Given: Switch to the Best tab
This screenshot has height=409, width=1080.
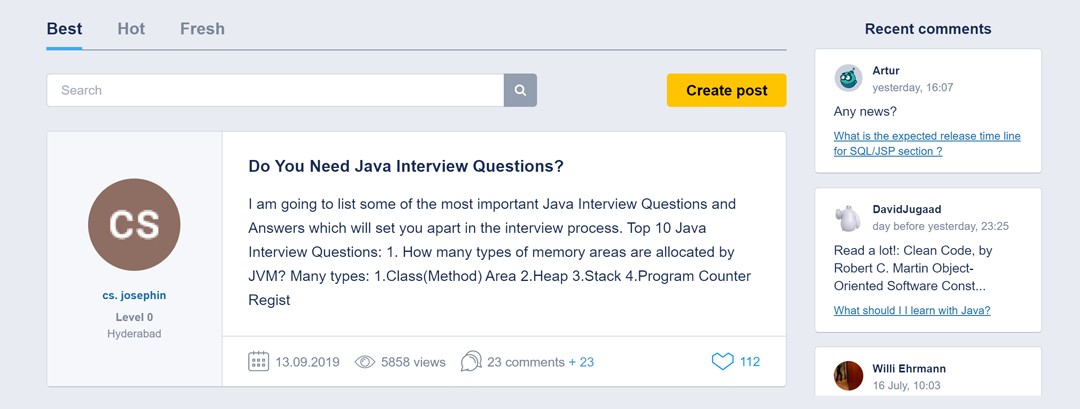Looking at the screenshot, I should point(64,29).
